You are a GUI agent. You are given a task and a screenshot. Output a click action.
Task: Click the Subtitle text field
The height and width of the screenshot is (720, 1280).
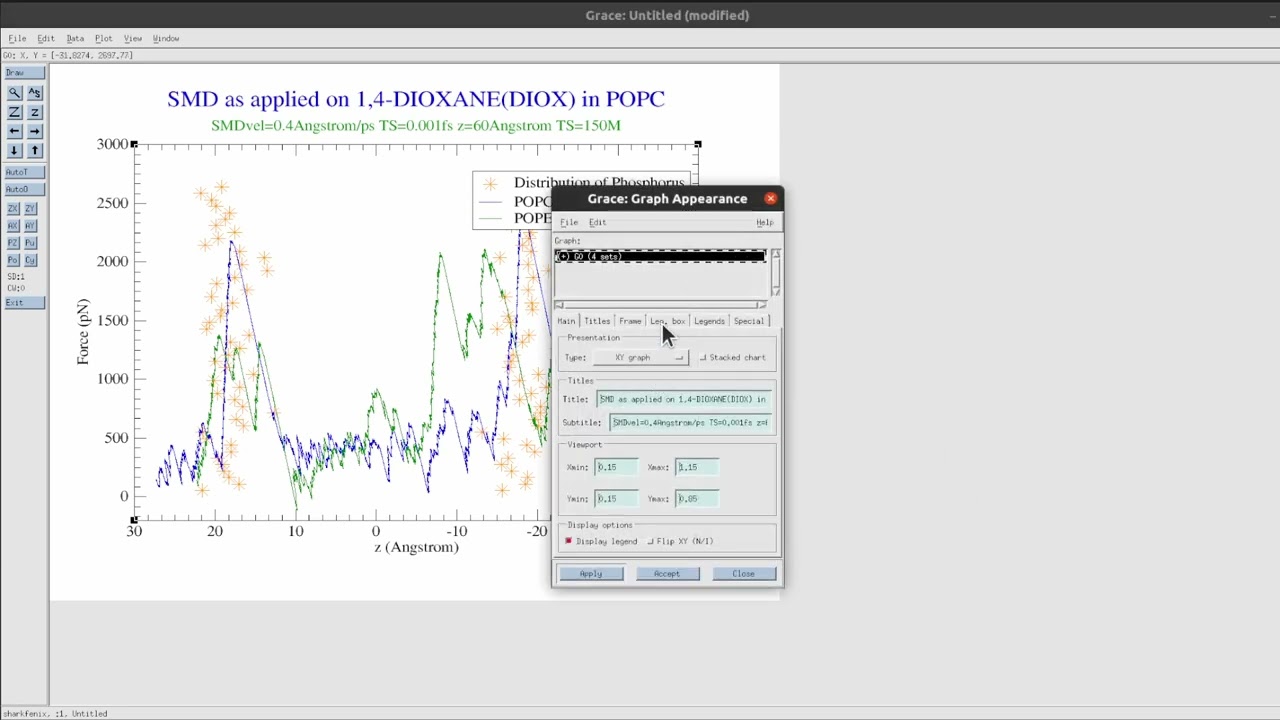(x=690, y=422)
